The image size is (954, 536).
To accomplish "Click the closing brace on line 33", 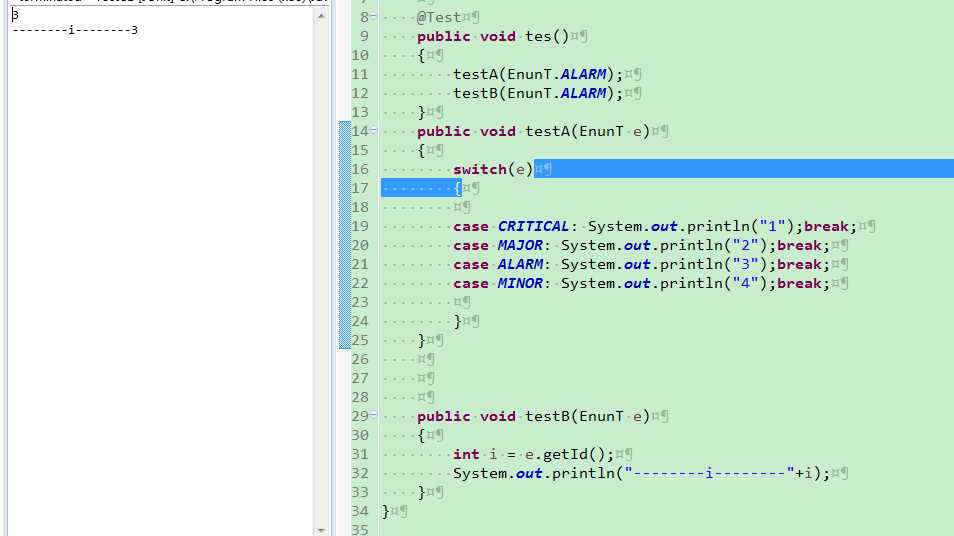I will [421, 492].
